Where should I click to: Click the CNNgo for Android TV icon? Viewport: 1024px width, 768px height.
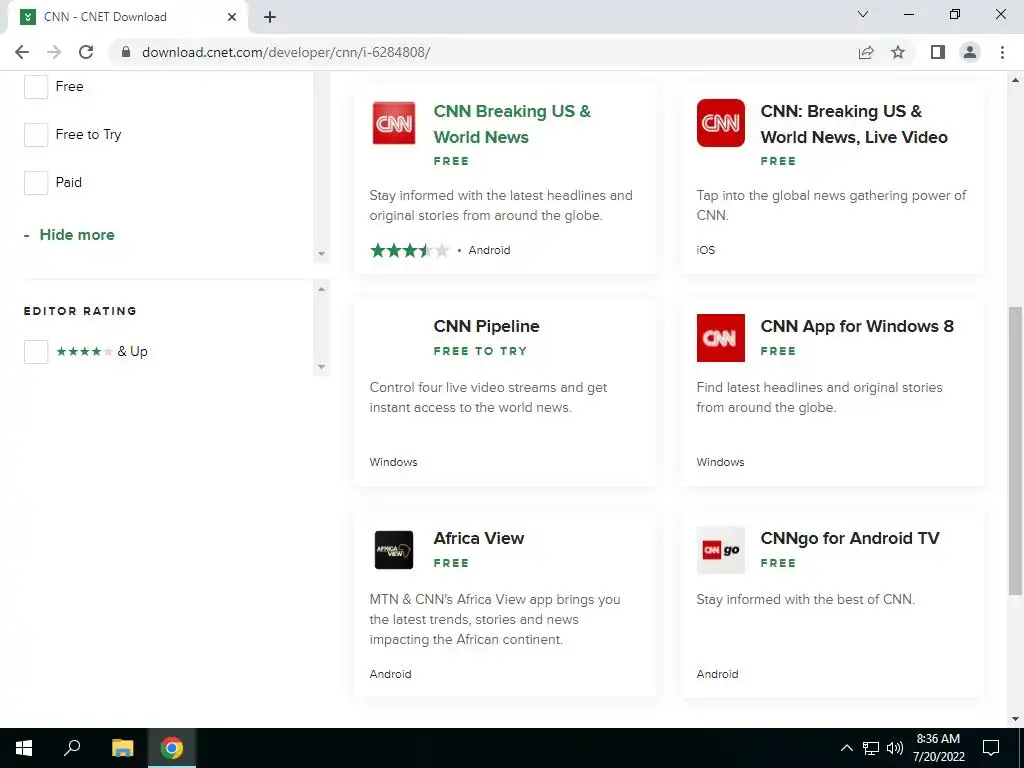click(720, 550)
